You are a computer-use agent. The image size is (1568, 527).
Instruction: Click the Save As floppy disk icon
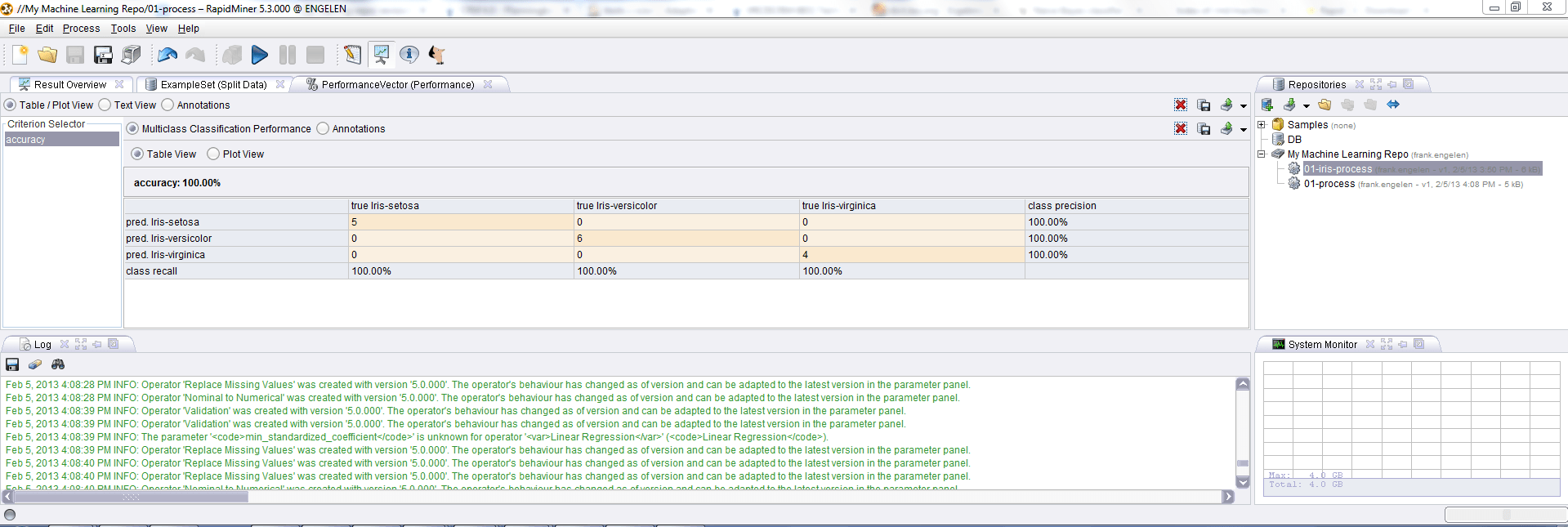(x=103, y=55)
